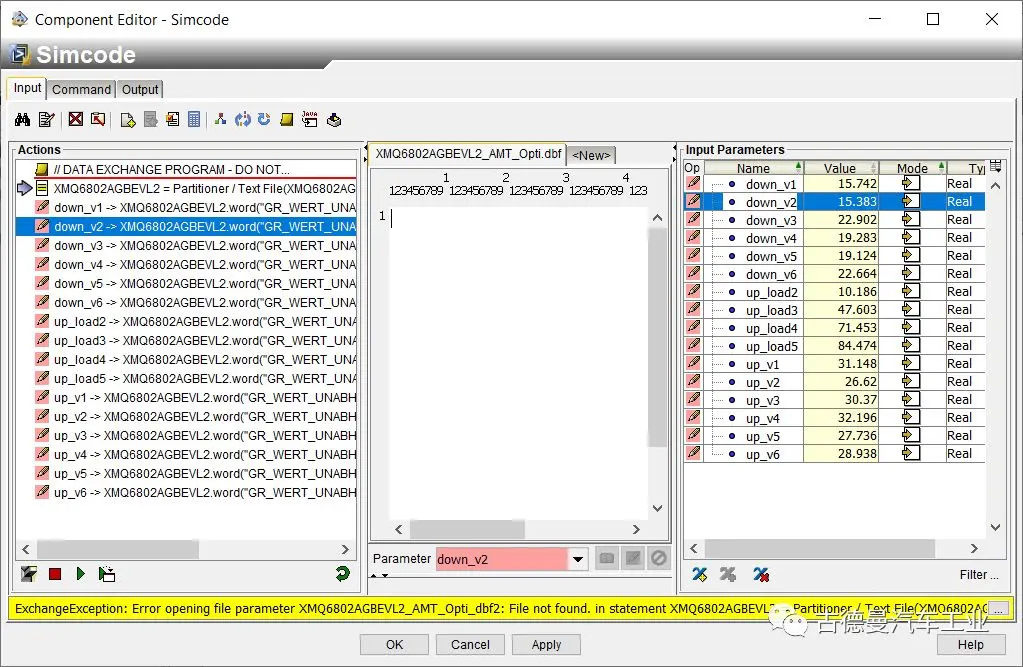
Task: Toggle the Mode icon for up_v6 row
Action: (910, 454)
